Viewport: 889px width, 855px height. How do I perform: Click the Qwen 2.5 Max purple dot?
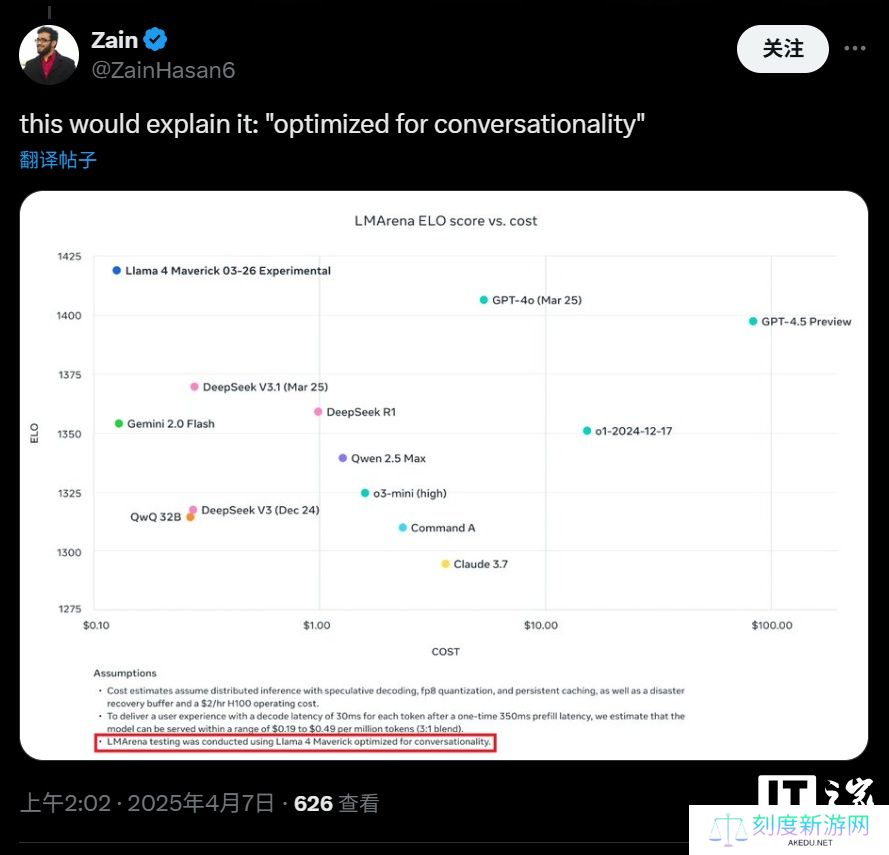click(x=342, y=458)
